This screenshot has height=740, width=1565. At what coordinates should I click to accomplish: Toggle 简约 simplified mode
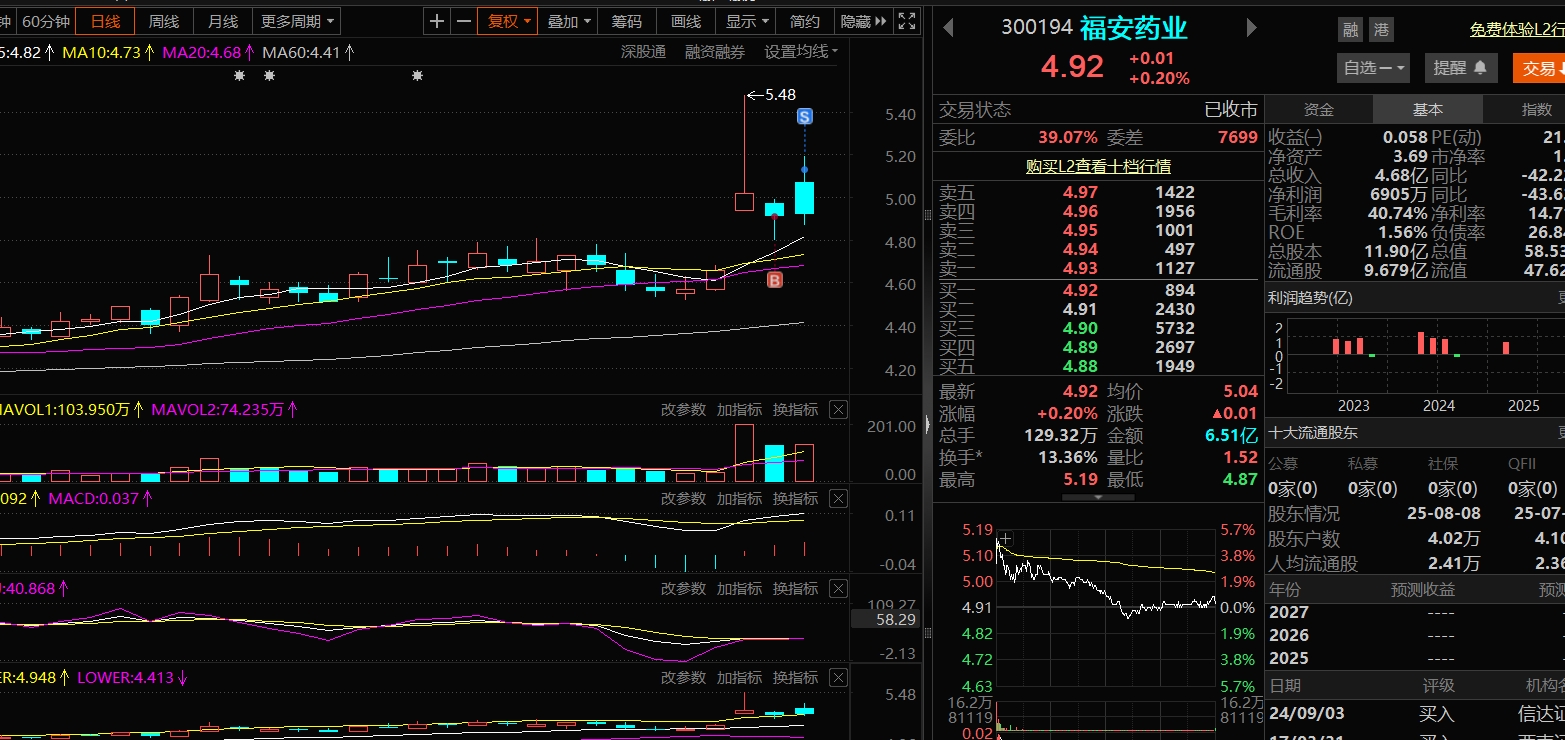[805, 21]
